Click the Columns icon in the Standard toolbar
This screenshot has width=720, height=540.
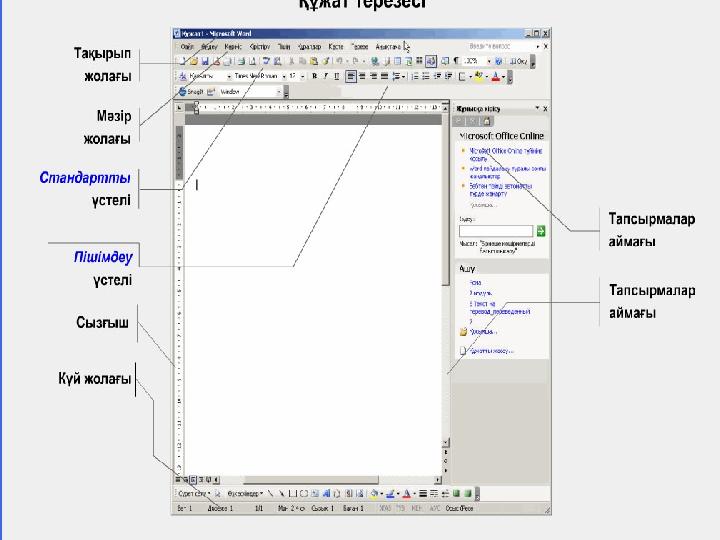pos(419,61)
